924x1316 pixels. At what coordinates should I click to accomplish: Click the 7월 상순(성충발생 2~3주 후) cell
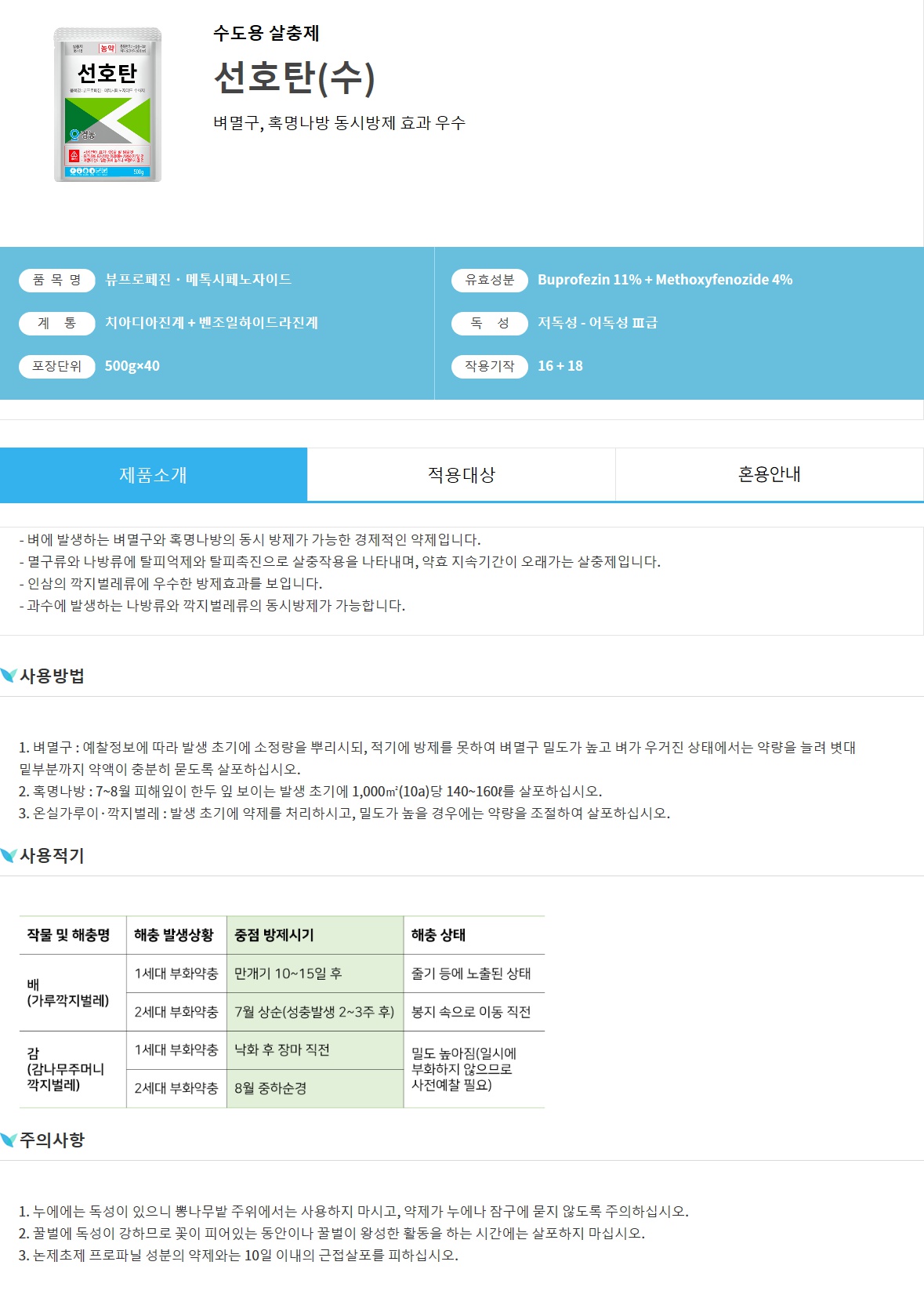(314, 1012)
